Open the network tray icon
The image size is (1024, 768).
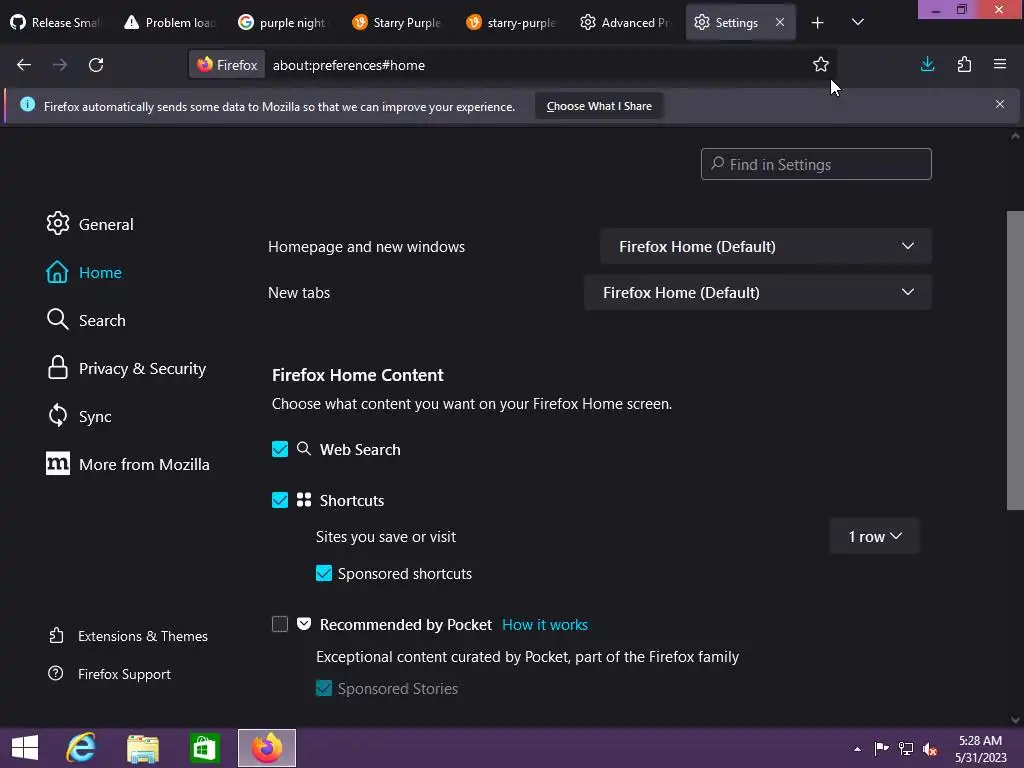point(906,748)
